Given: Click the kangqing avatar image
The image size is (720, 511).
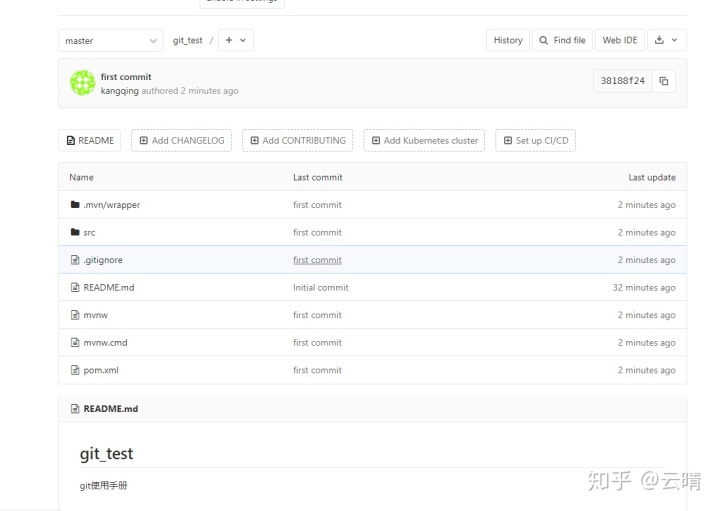Looking at the screenshot, I should click(83, 83).
